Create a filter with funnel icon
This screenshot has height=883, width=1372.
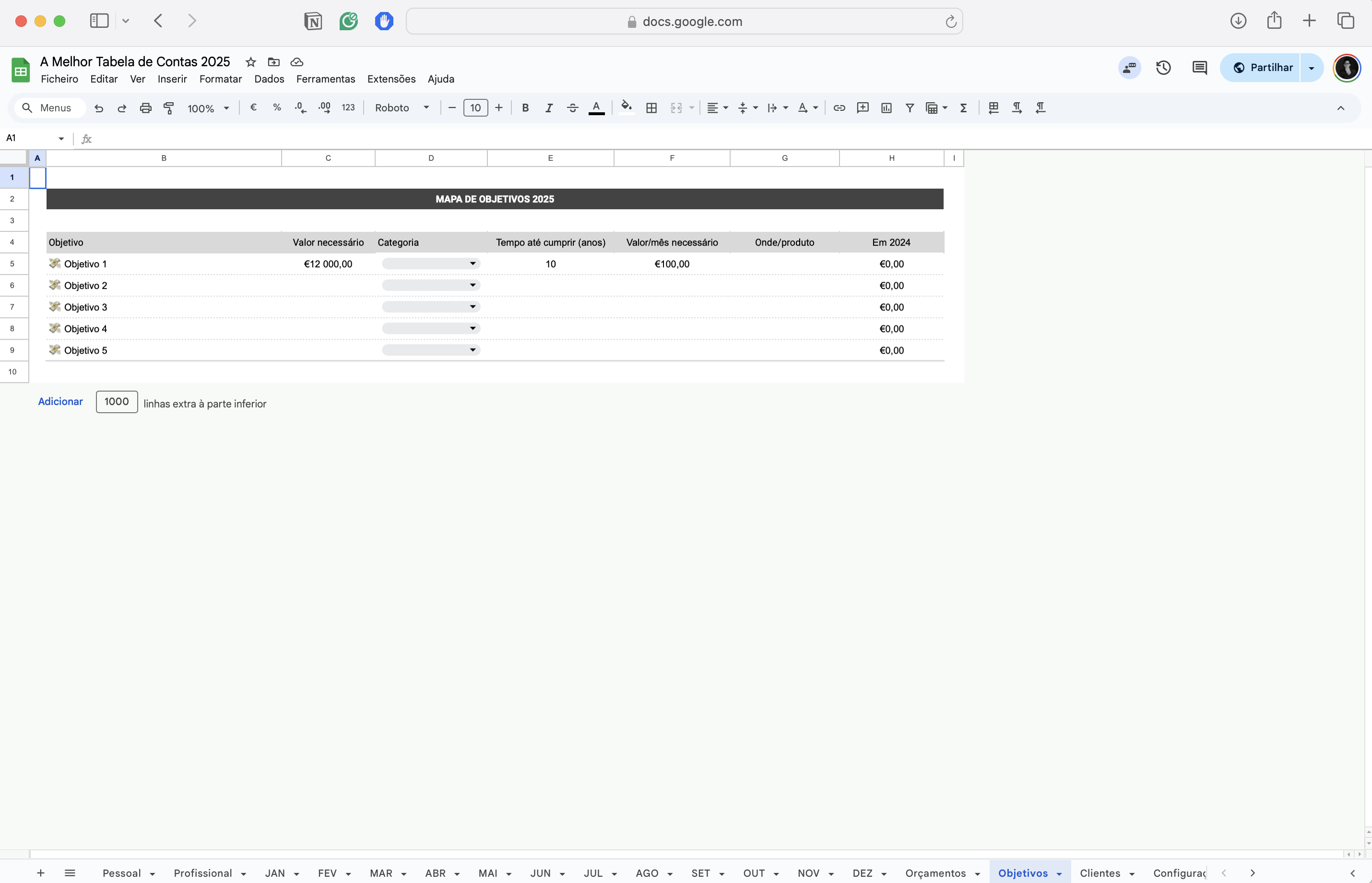point(910,108)
